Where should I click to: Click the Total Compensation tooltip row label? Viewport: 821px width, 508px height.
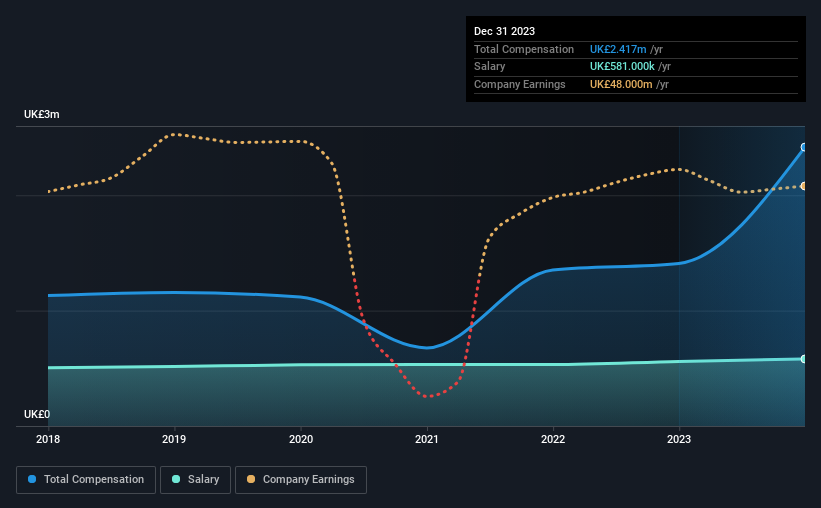(524, 49)
